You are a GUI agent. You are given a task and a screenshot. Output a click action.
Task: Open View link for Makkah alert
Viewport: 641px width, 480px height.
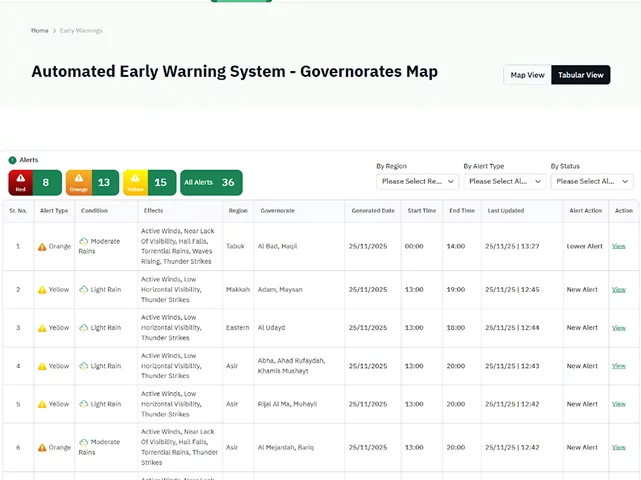619,289
